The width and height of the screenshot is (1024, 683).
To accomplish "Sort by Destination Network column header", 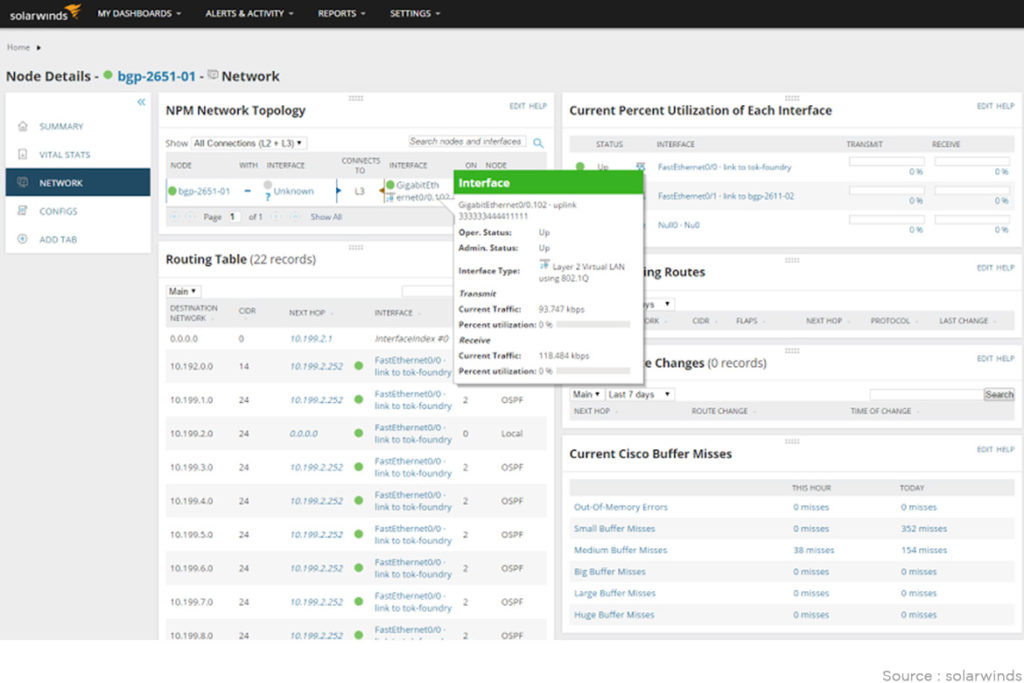I will click(x=193, y=313).
